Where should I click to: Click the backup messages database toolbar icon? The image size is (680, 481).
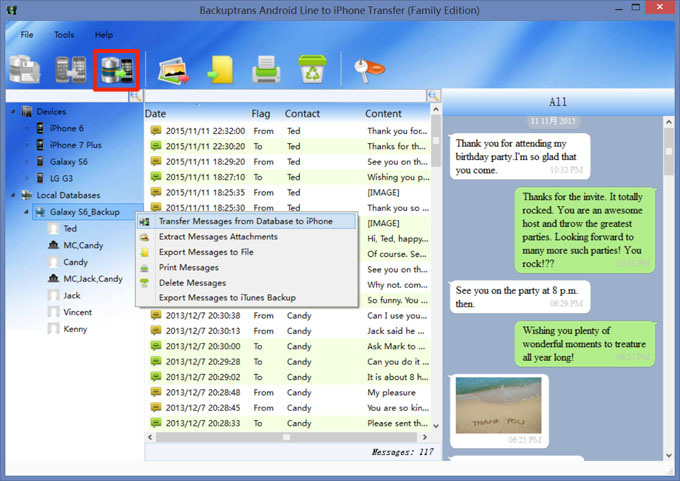pyautogui.click(x=25, y=69)
